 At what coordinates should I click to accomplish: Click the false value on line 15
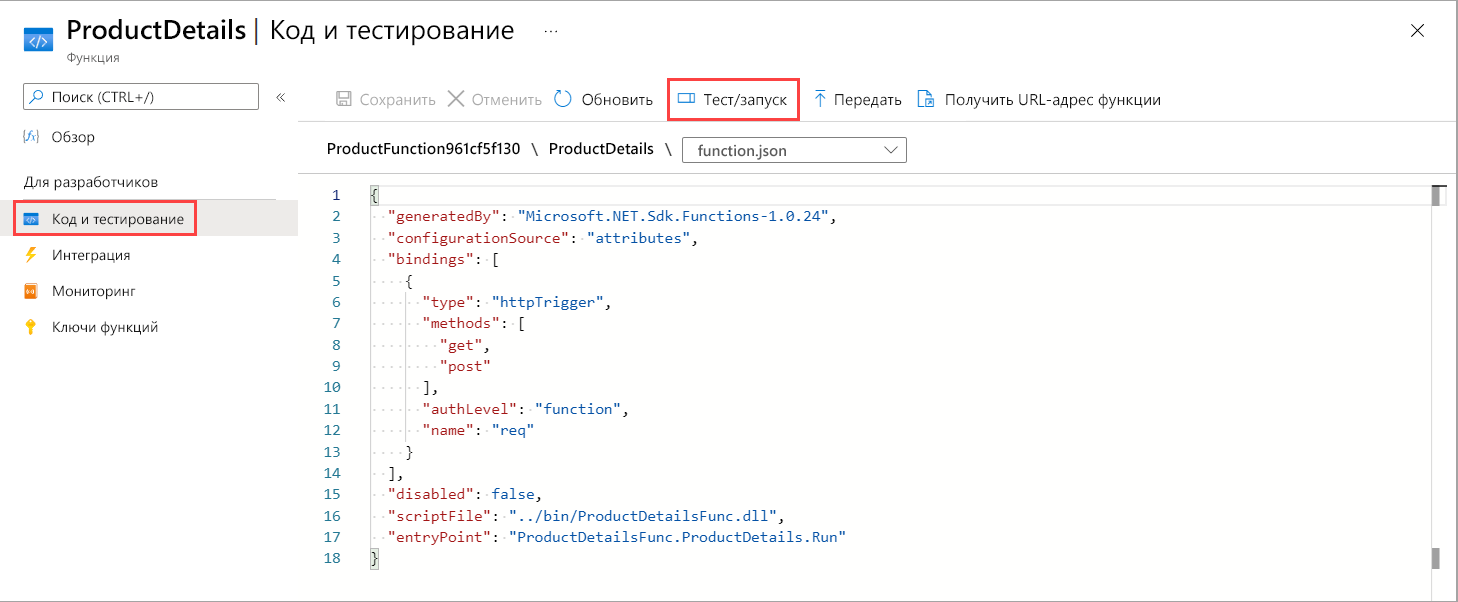[515, 494]
